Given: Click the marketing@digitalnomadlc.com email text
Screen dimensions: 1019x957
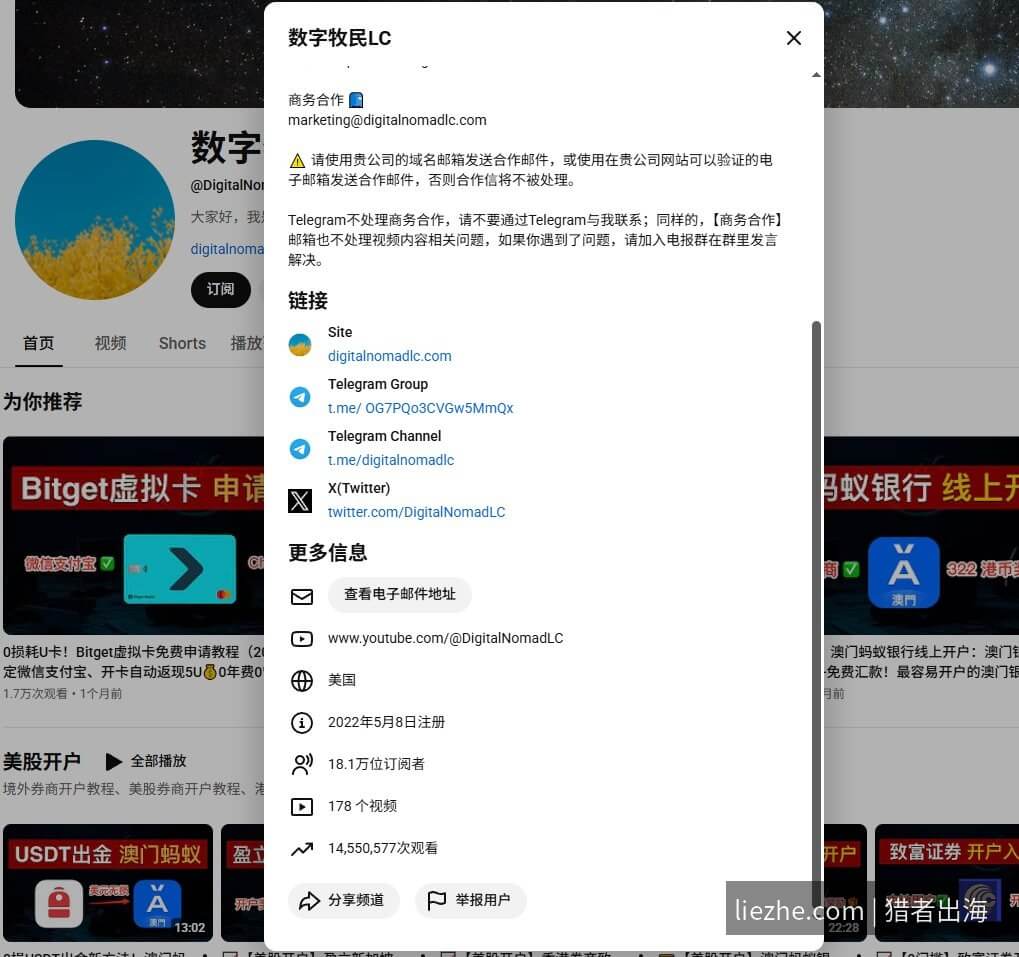Looking at the screenshot, I should 387,120.
